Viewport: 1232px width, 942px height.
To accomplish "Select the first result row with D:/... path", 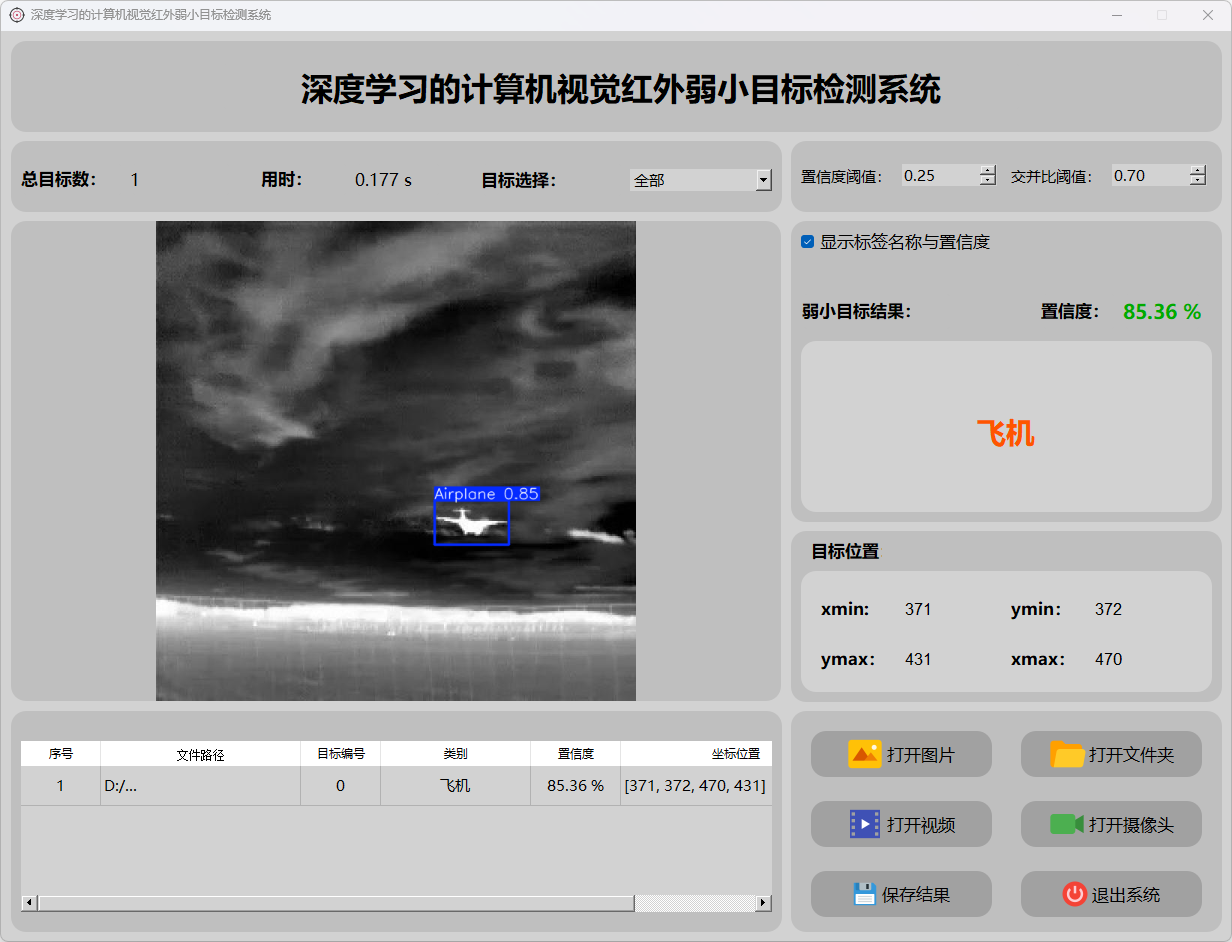I will click(200, 786).
